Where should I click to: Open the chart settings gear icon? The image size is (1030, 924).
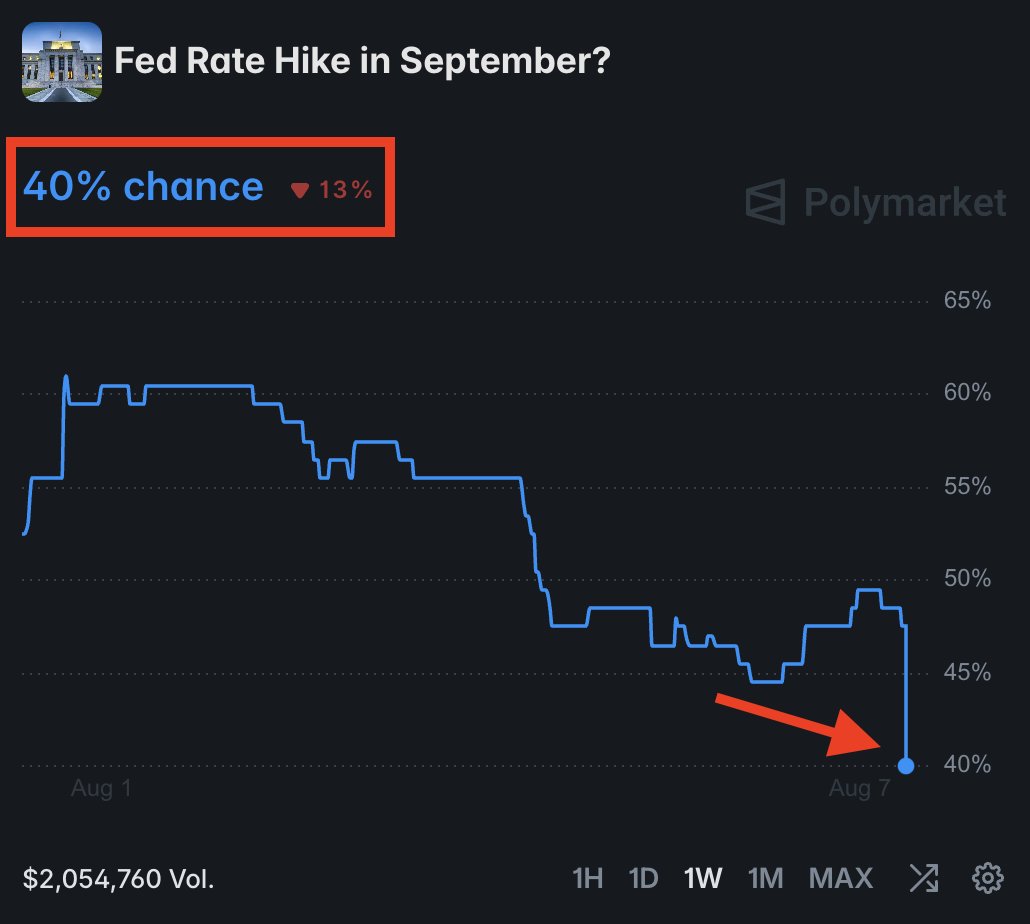(987, 878)
